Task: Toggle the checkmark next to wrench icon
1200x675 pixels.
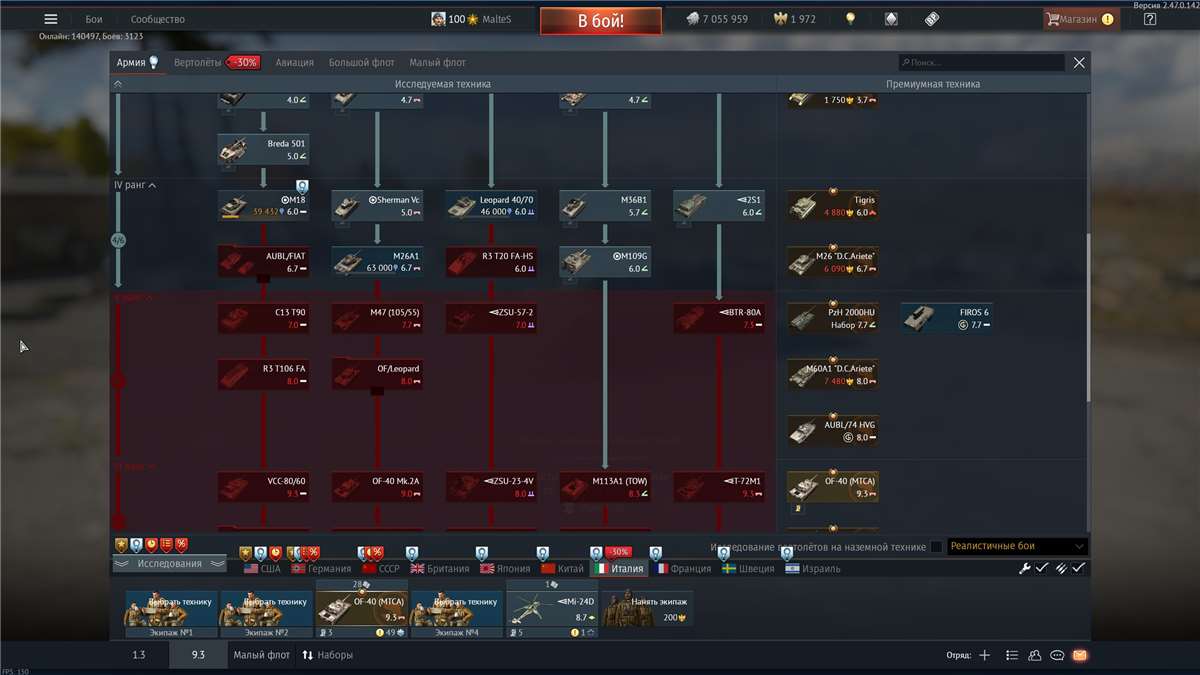Action: [x=1042, y=568]
